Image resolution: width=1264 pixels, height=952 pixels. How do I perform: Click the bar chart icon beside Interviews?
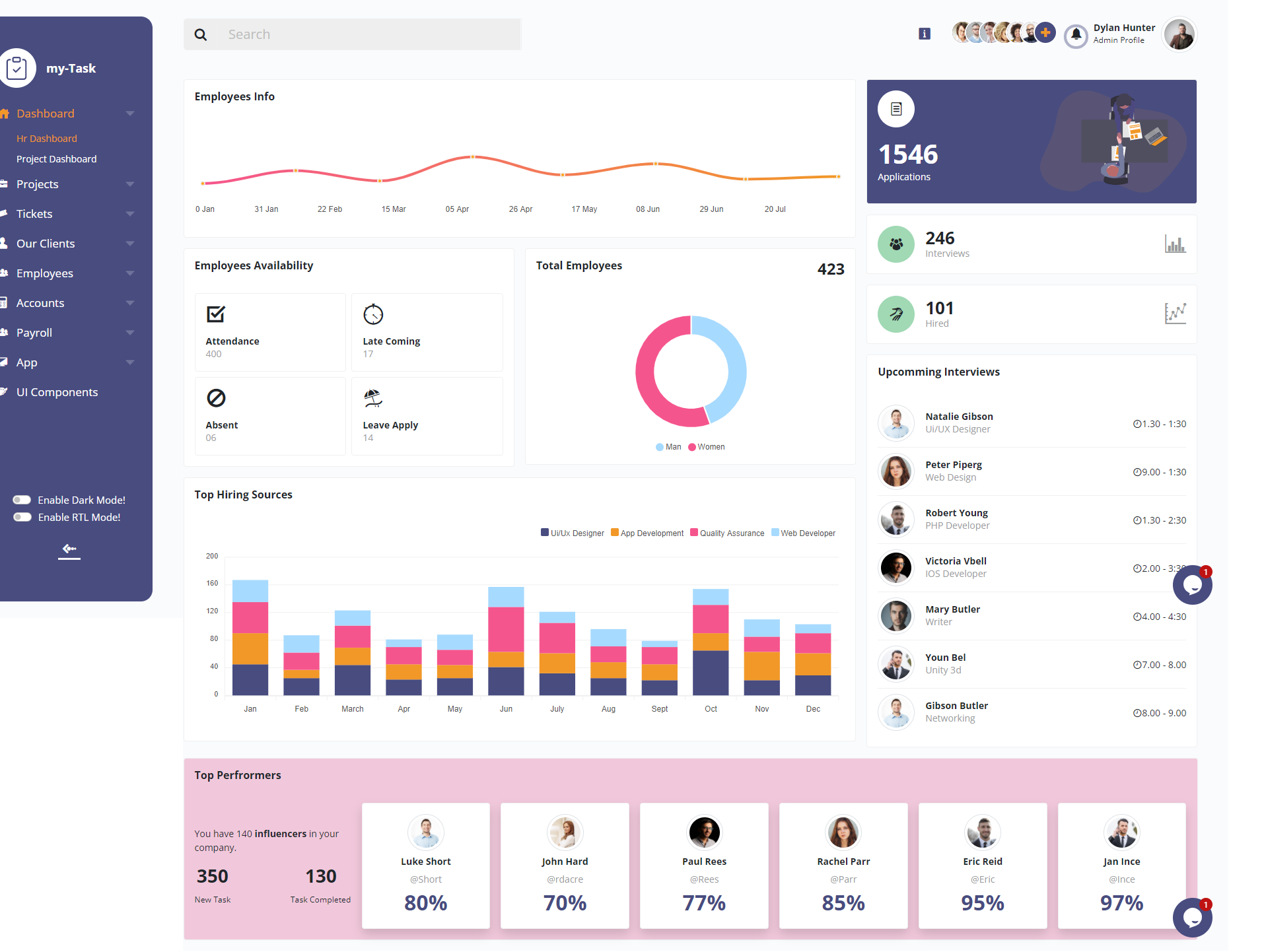coord(1175,244)
